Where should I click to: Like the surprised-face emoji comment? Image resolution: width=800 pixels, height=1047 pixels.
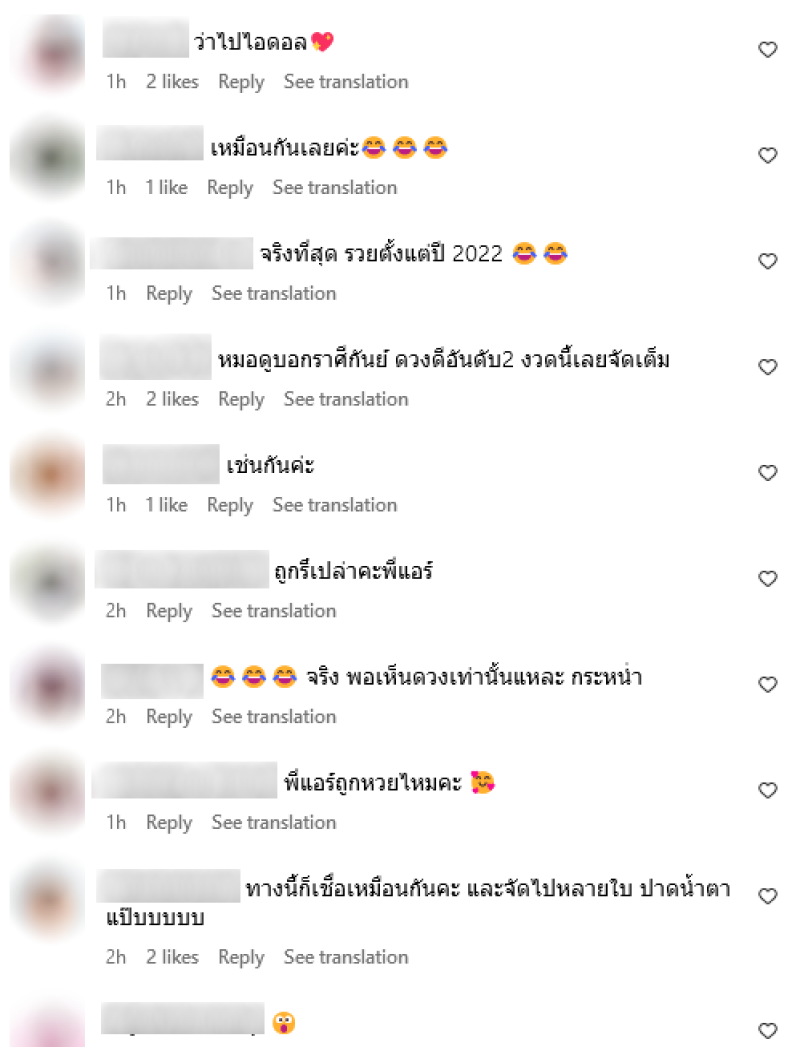click(768, 1030)
